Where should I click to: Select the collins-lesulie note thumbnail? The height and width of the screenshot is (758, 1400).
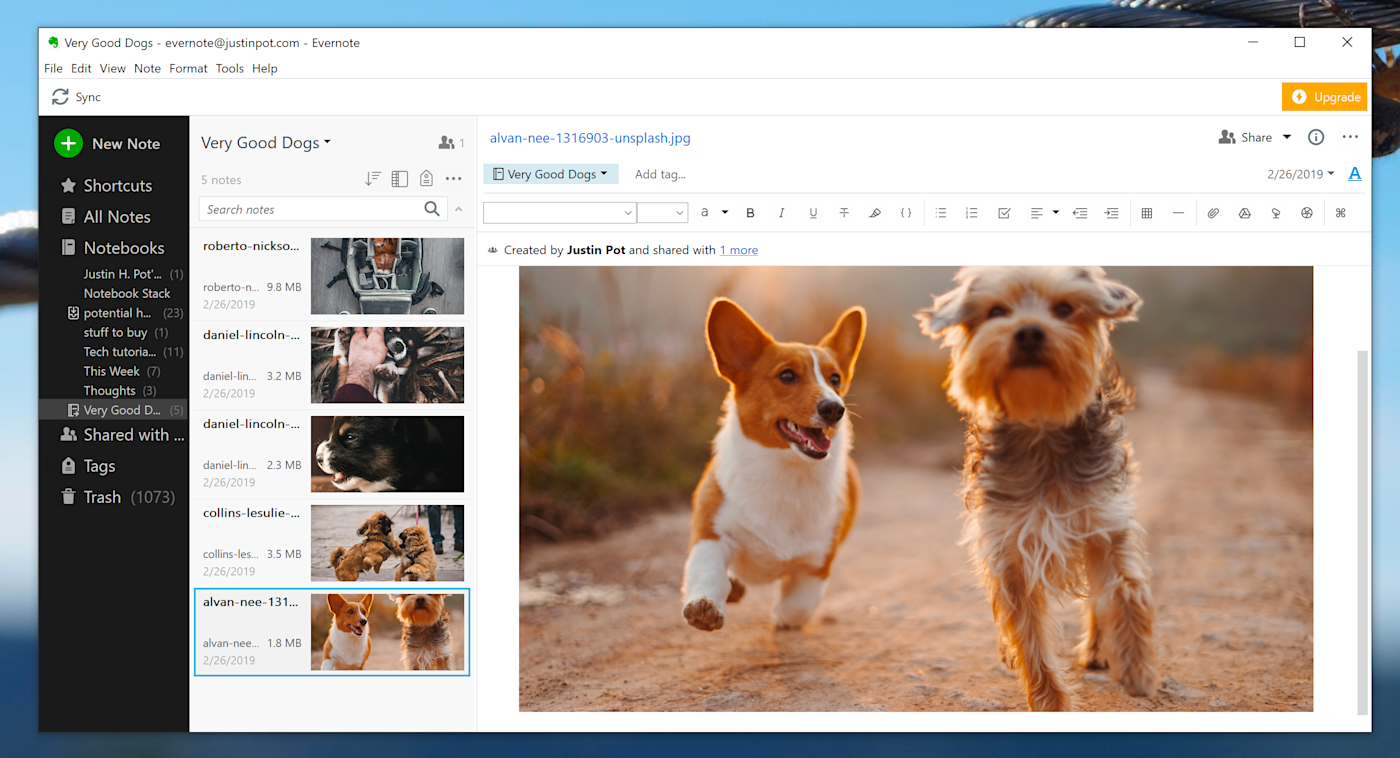(x=387, y=543)
